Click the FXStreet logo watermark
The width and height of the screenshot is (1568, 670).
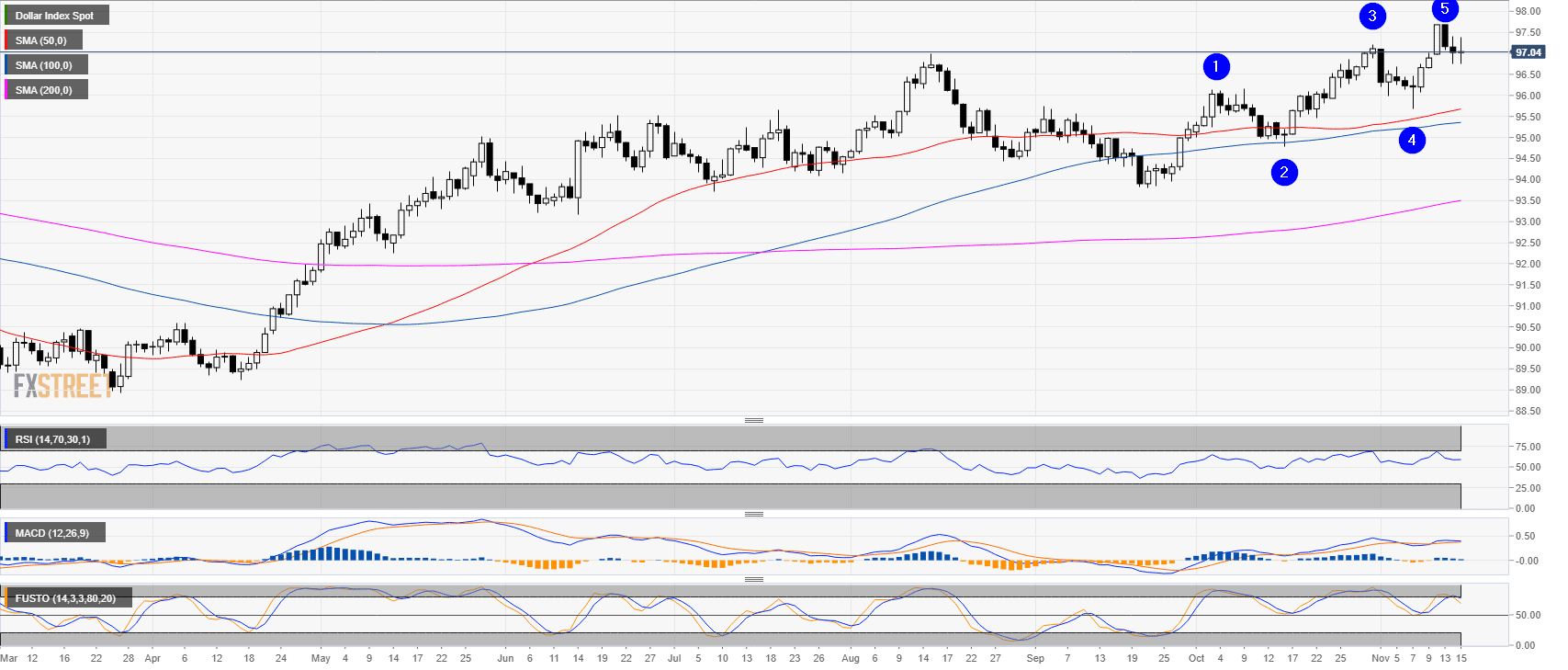tap(62, 386)
